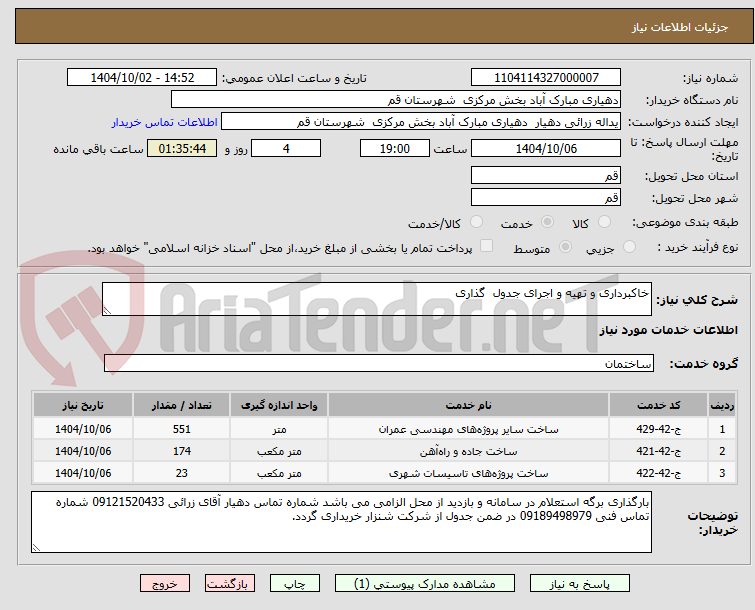The height and width of the screenshot is (610, 755).
Task: Click the announcement date field 1404/10/02 - 14:52
Action: point(142,78)
